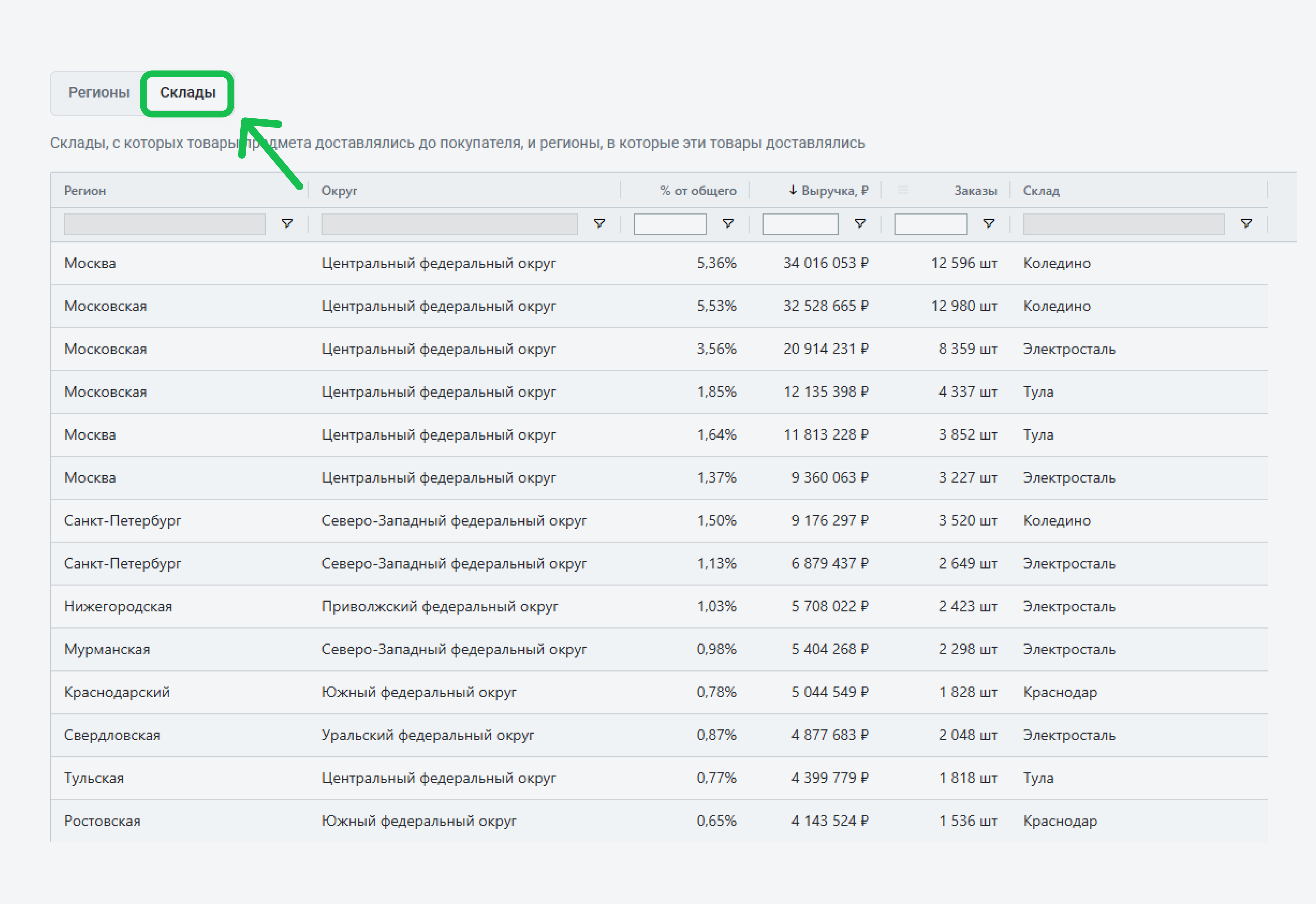Switch to the Регионы tab
Viewport: 1316px width, 904px height.
coord(99,92)
